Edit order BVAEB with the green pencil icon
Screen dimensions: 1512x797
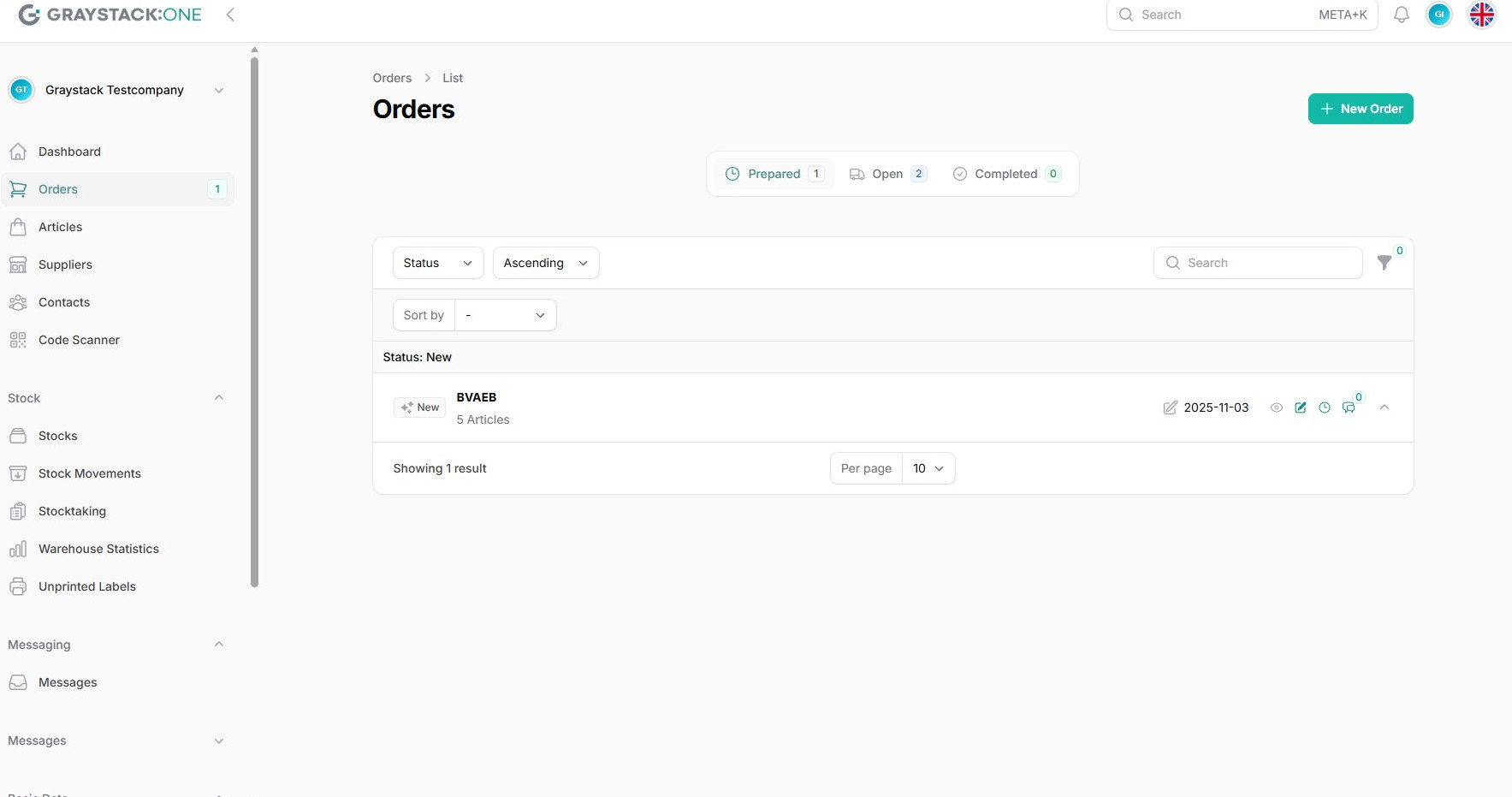coord(1300,407)
